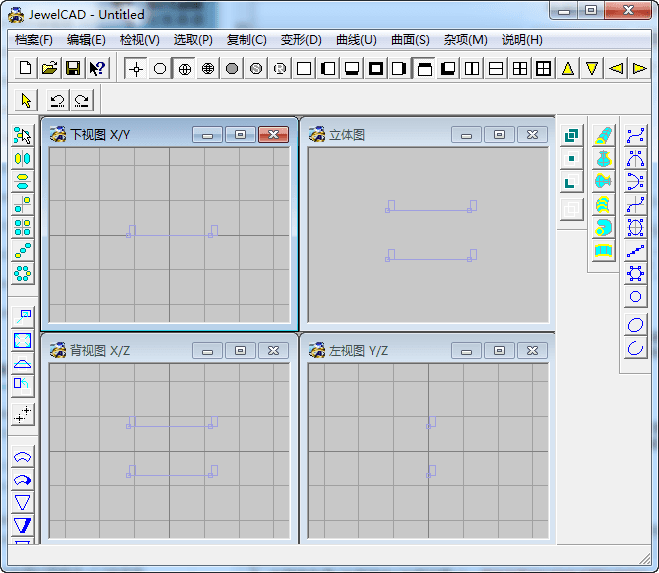Select the arrow pointer selection tool
This screenshot has width=659, height=573.
(x=26, y=100)
